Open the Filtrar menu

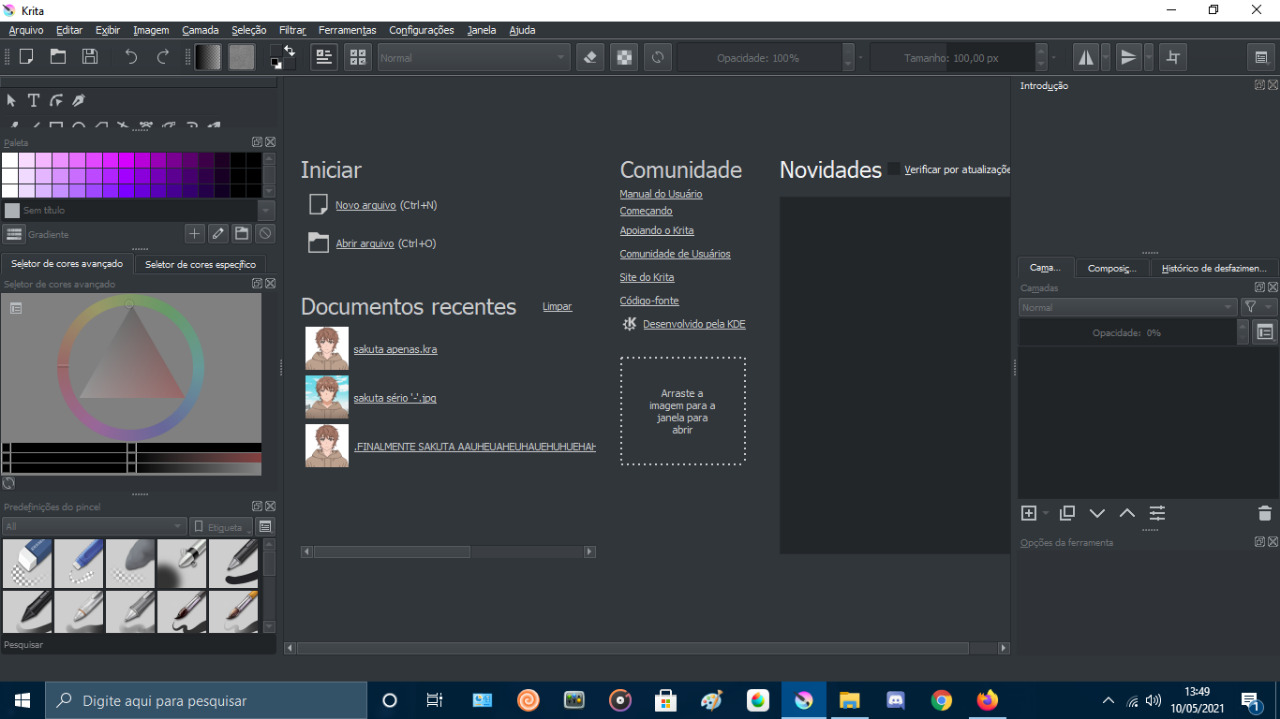292,30
